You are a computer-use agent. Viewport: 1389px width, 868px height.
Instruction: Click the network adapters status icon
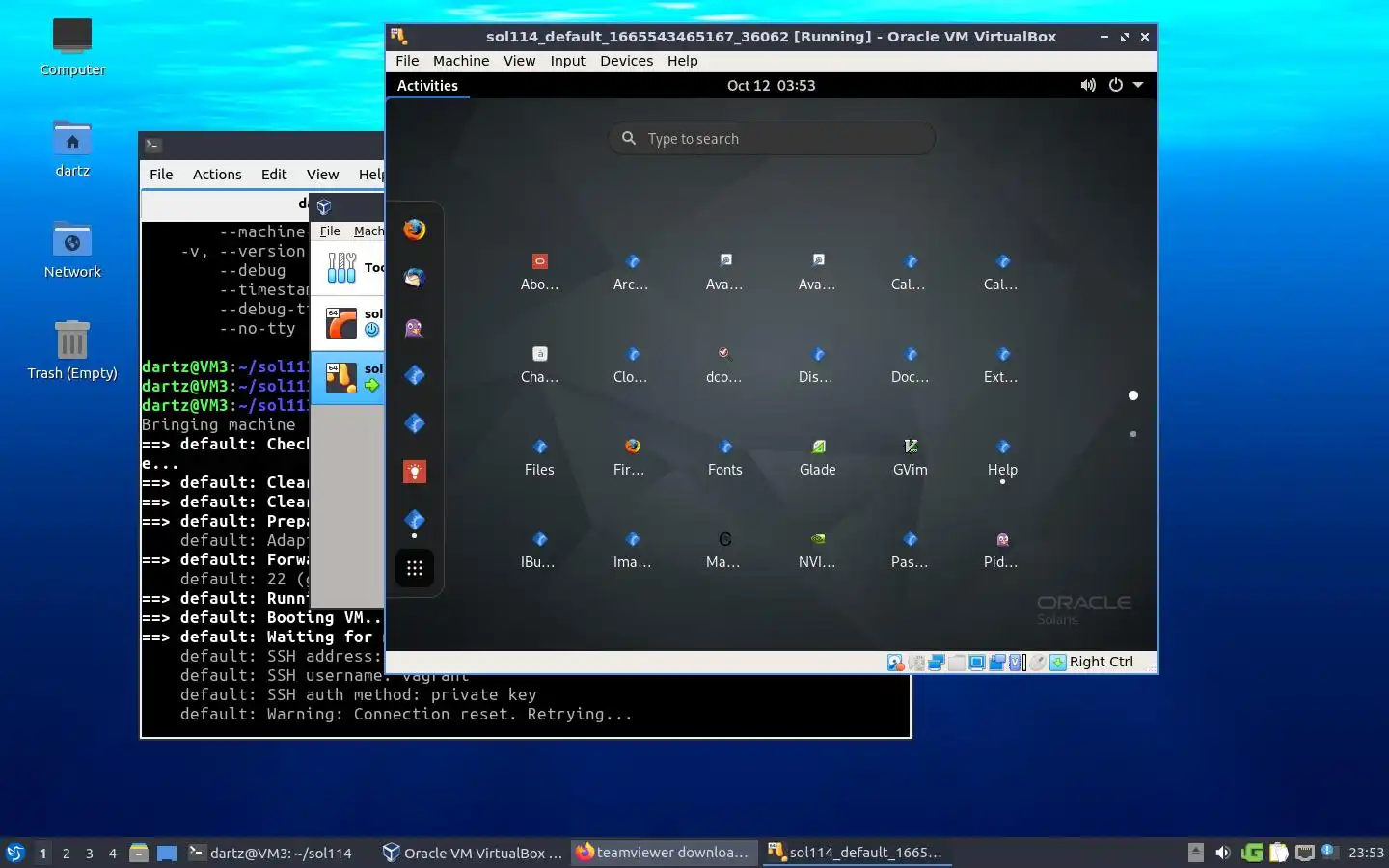tap(936, 663)
